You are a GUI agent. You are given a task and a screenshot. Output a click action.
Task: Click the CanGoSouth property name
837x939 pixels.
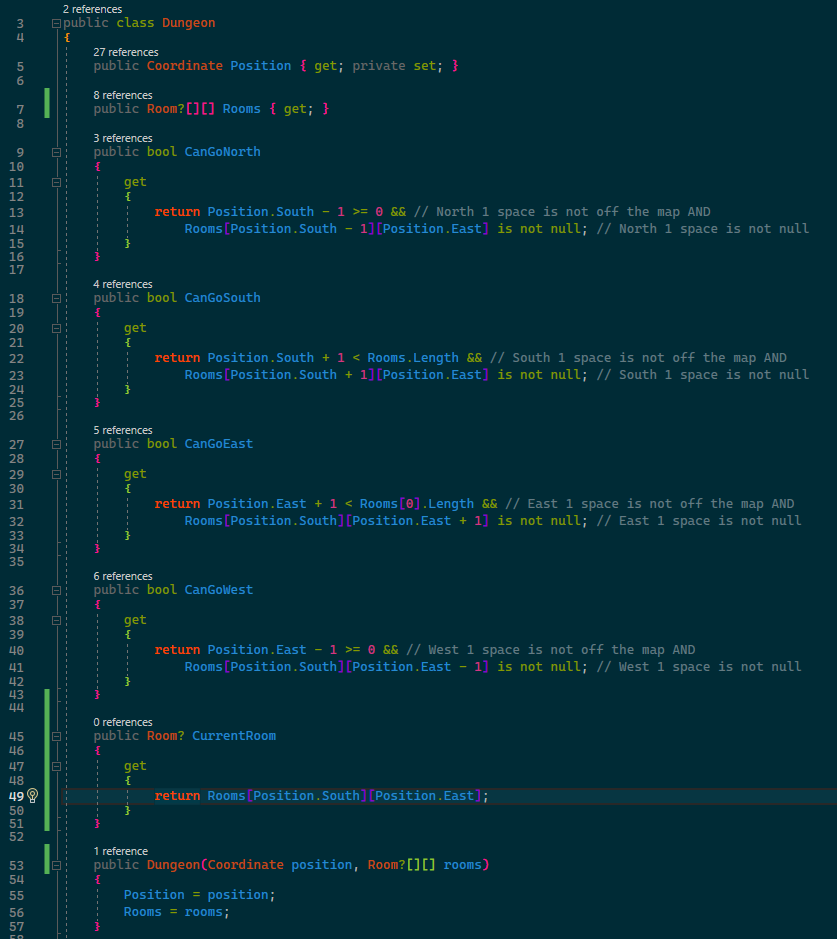pyautogui.click(x=222, y=298)
